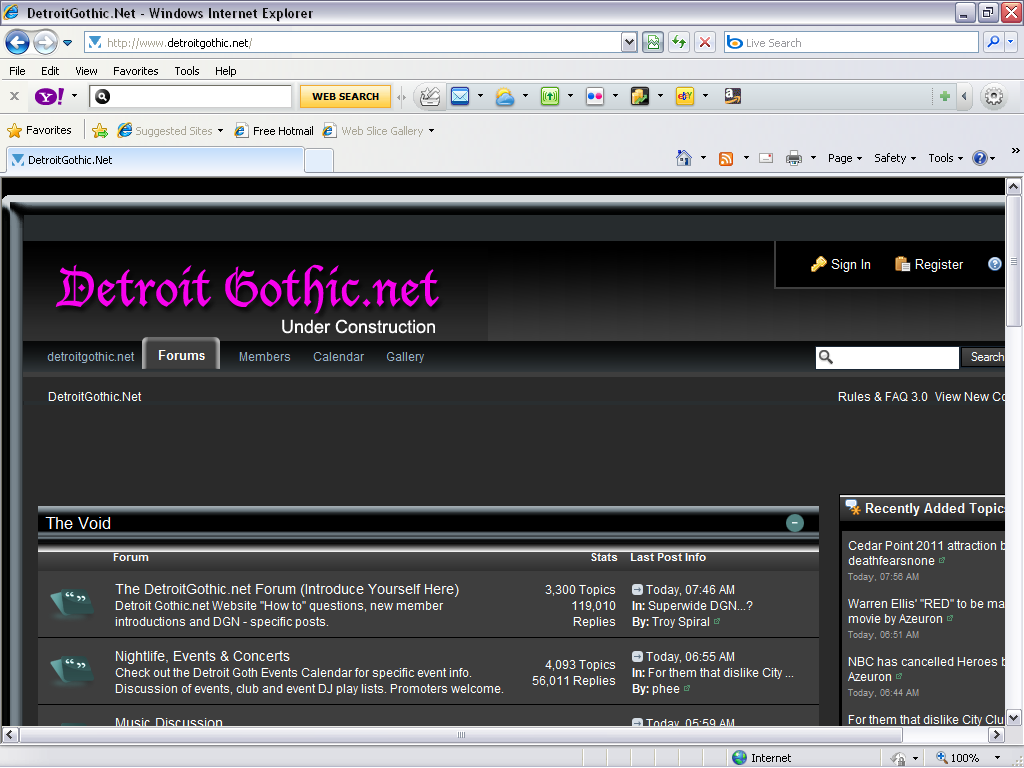The image size is (1024, 768).
Task: Click the Add to Favorites Bar star icon
Action: [100, 131]
